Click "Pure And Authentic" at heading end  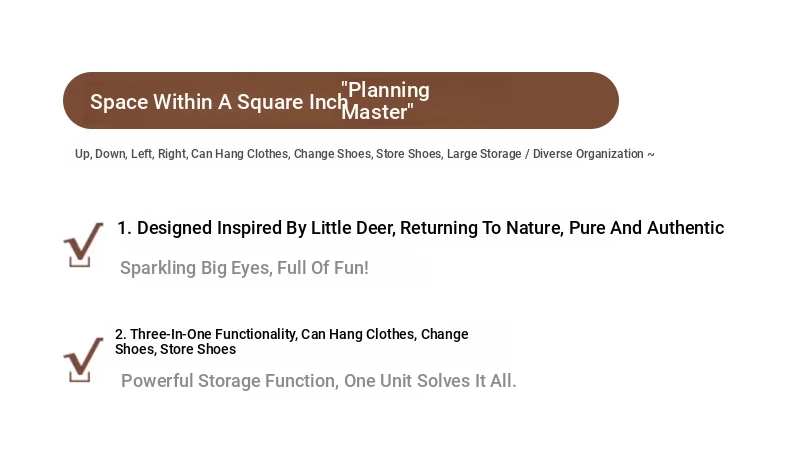point(646,228)
